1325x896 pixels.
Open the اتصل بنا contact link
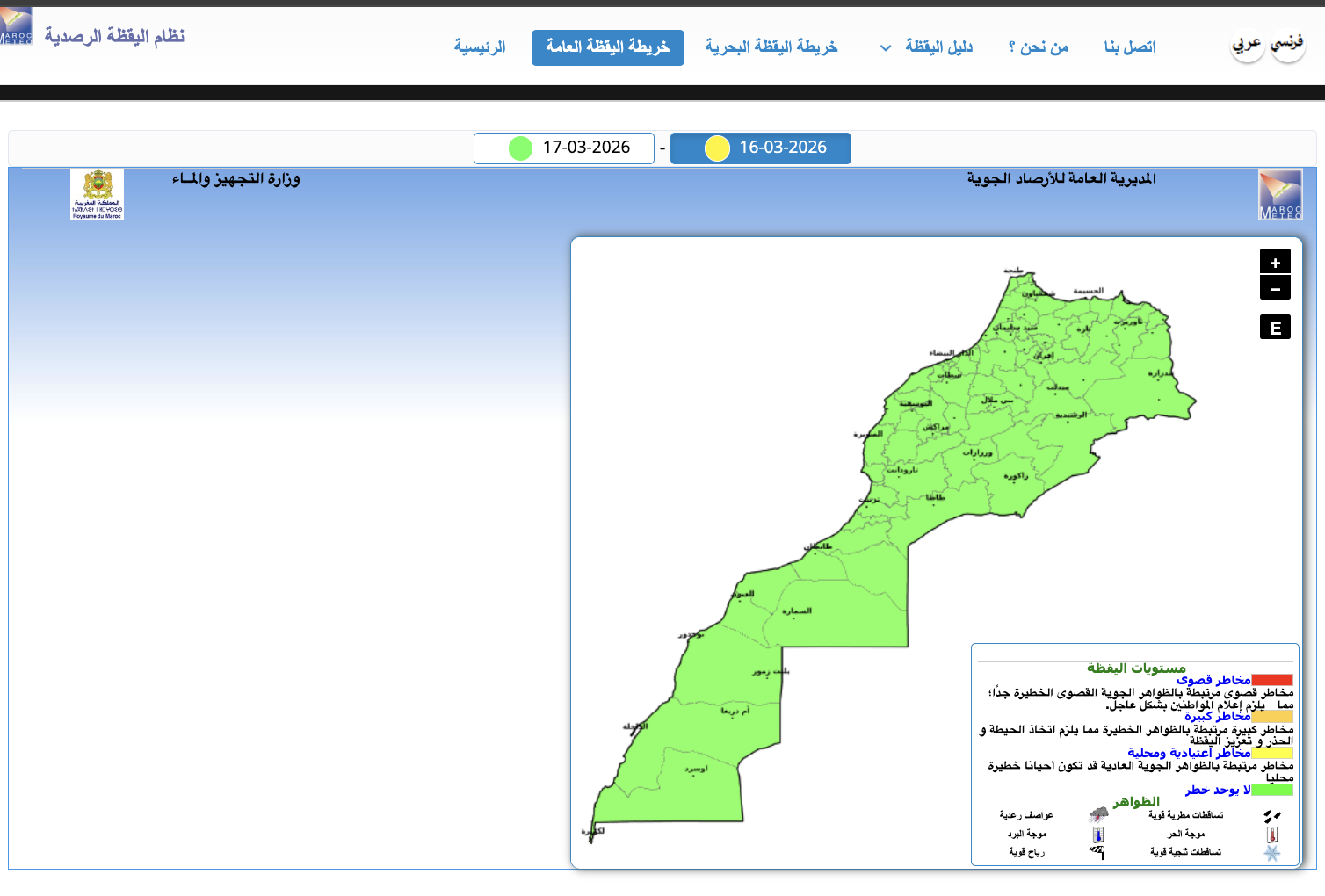[1130, 47]
